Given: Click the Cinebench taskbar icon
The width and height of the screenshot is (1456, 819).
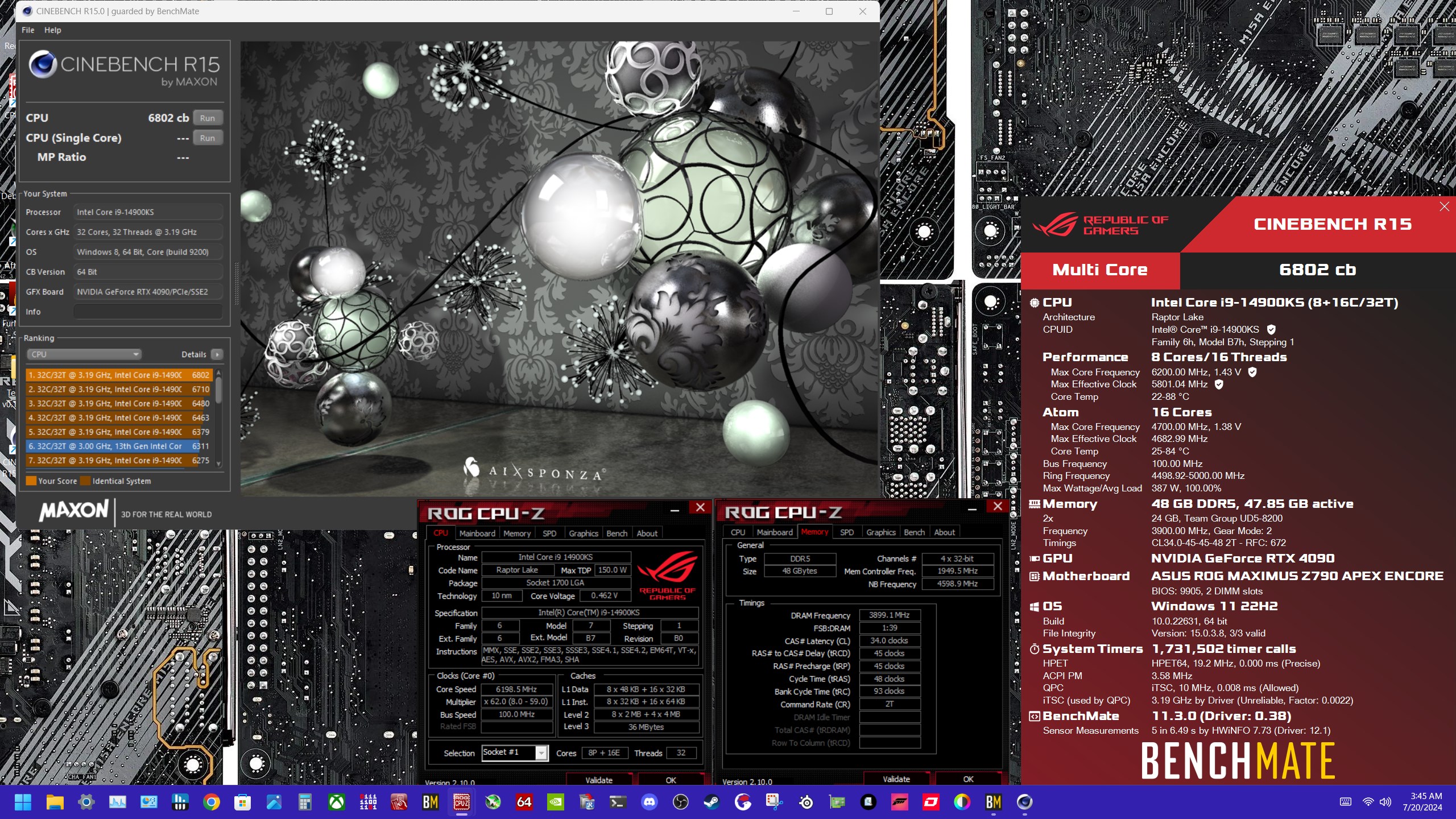Looking at the screenshot, I should (1024, 802).
